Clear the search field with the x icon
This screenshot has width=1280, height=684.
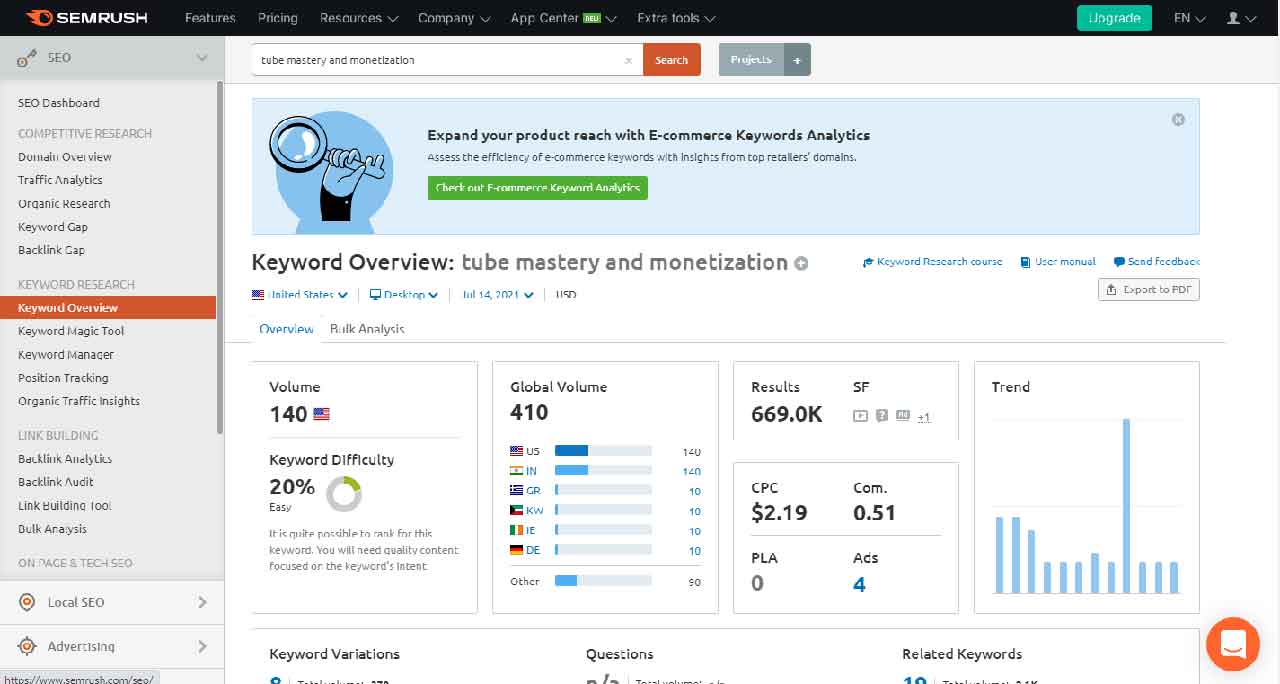[x=628, y=60]
